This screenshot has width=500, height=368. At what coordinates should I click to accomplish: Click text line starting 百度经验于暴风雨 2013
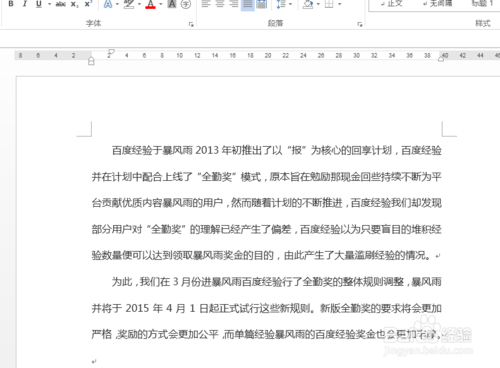[277, 150]
